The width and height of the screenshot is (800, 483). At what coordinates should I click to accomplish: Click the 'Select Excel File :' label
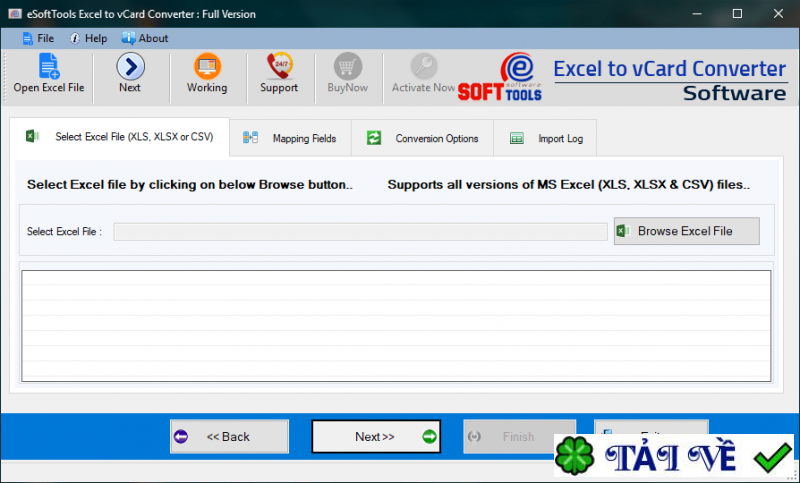point(64,232)
